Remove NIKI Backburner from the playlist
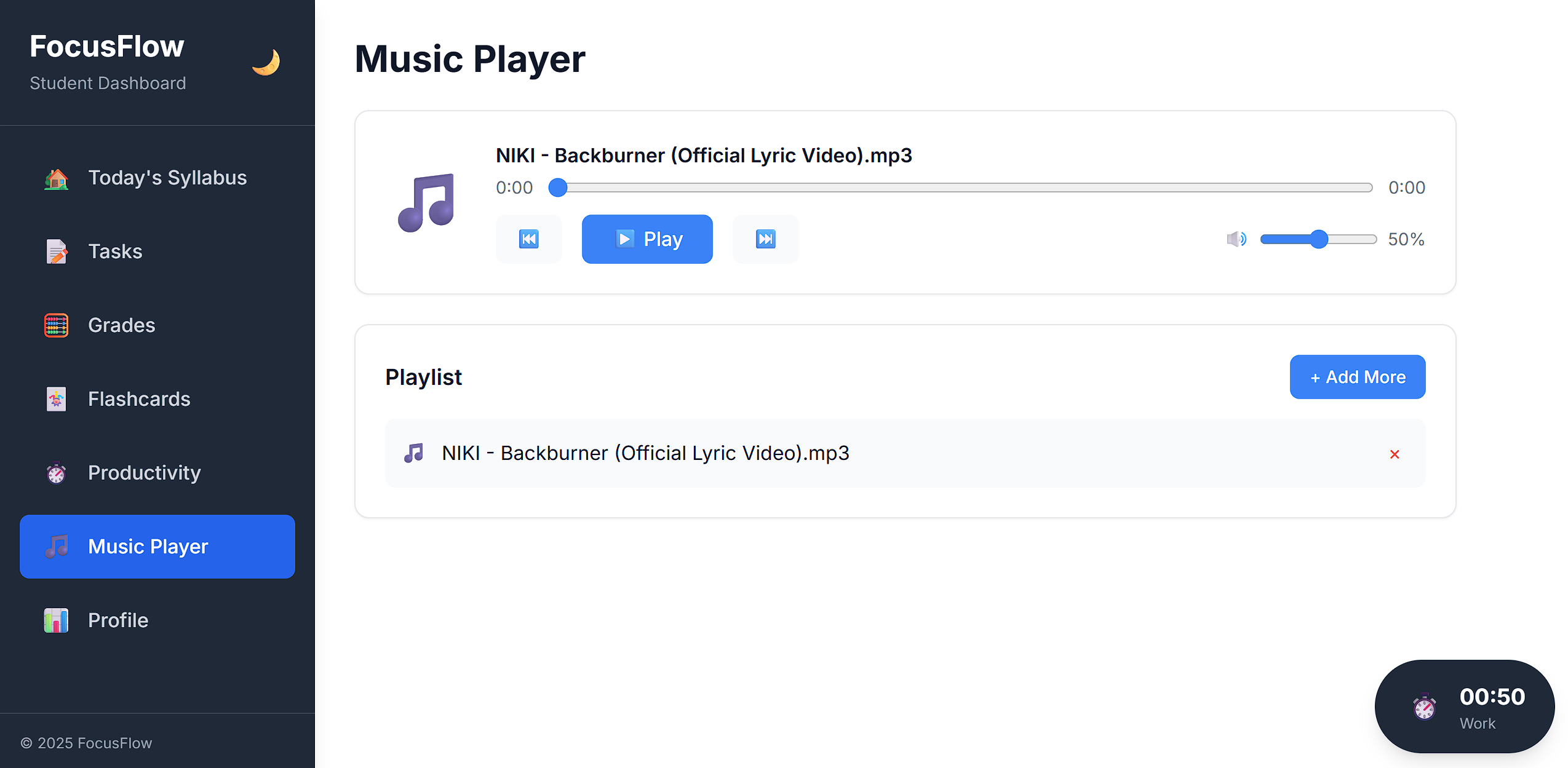 coord(1394,454)
